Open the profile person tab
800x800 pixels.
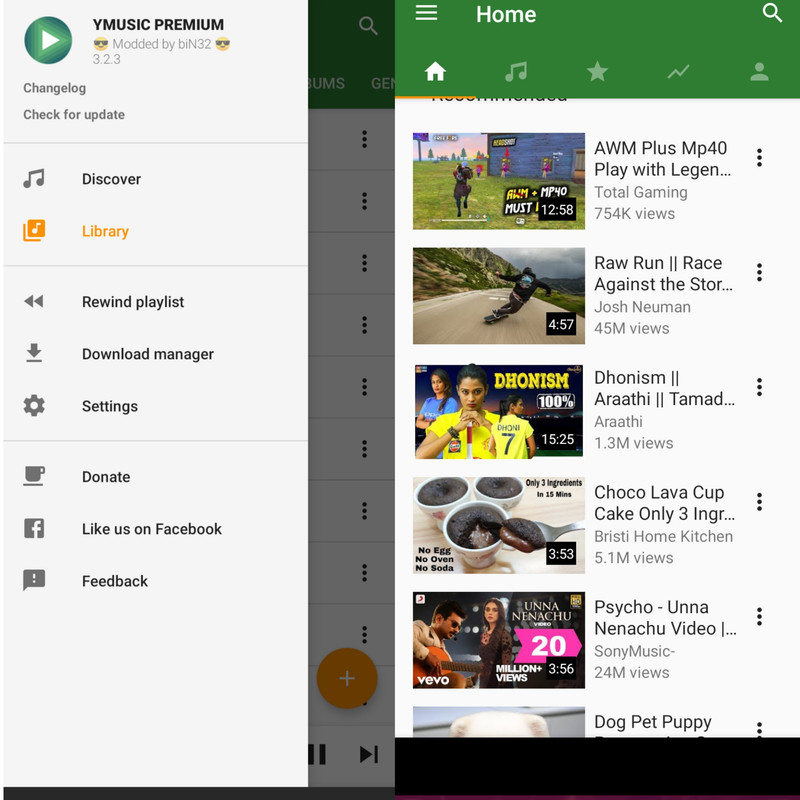(x=759, y=71)
